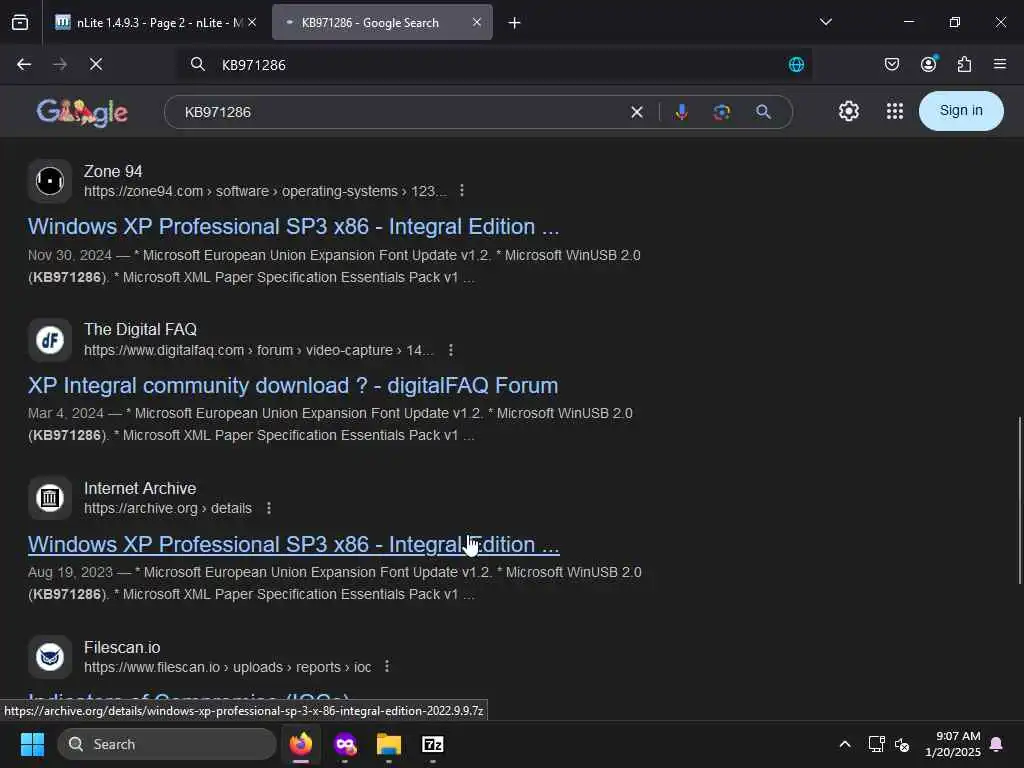Click The Digital FAQ site name

(140, 330)
